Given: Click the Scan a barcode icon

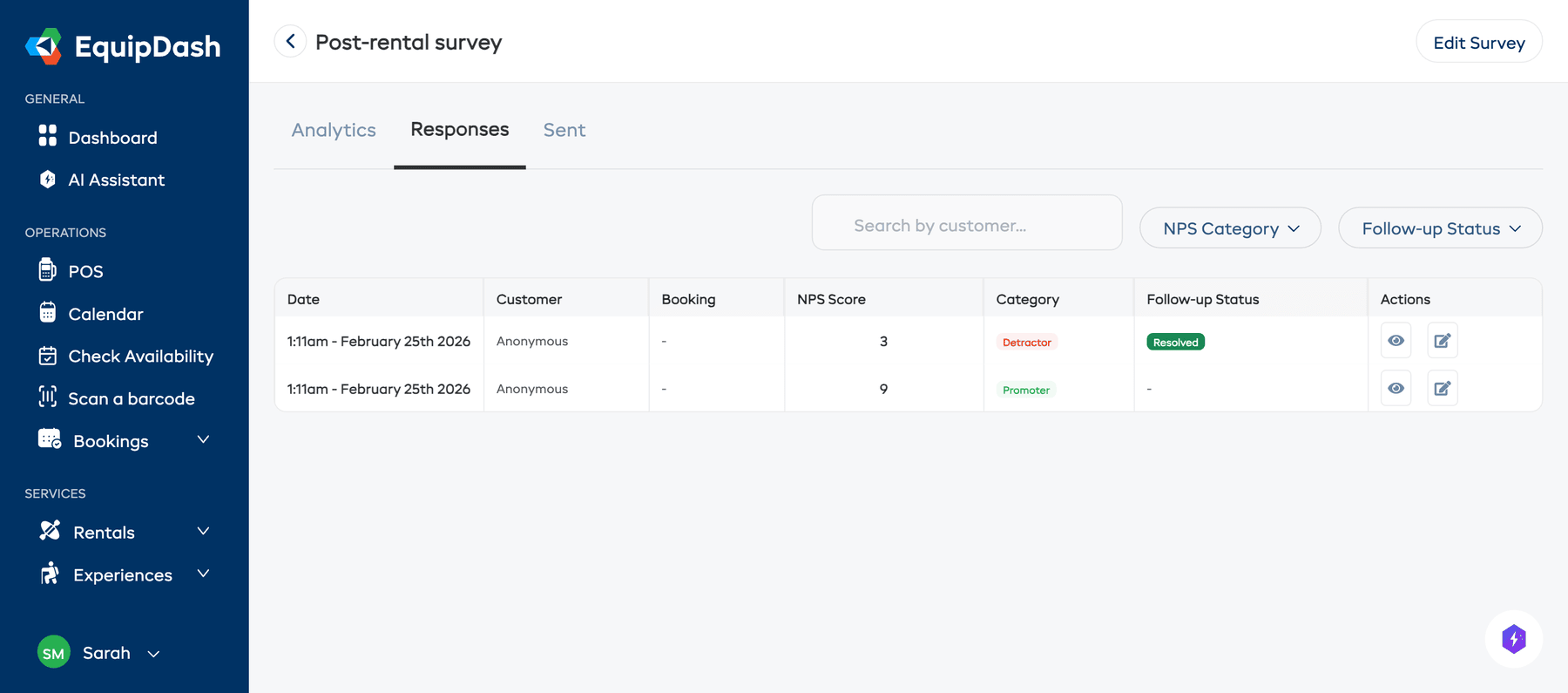Looking at the screenshot, I should point(48,397).
